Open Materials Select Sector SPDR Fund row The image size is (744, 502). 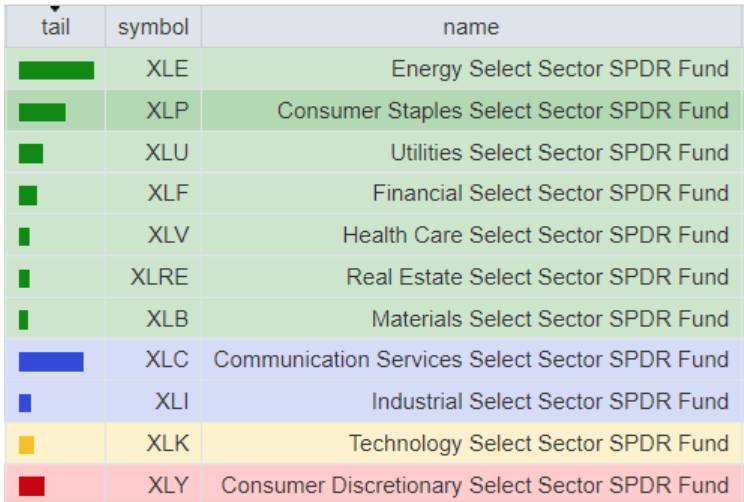point(550,319)
